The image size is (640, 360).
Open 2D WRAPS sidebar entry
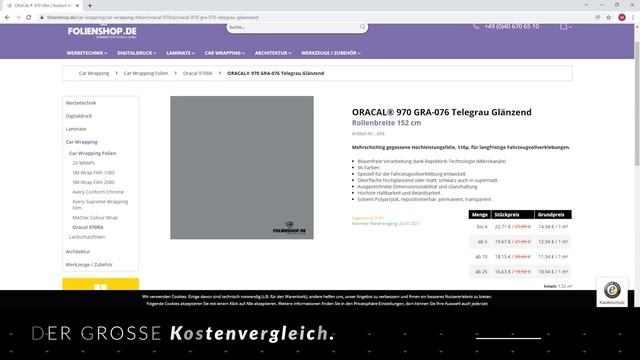[84, 163]
